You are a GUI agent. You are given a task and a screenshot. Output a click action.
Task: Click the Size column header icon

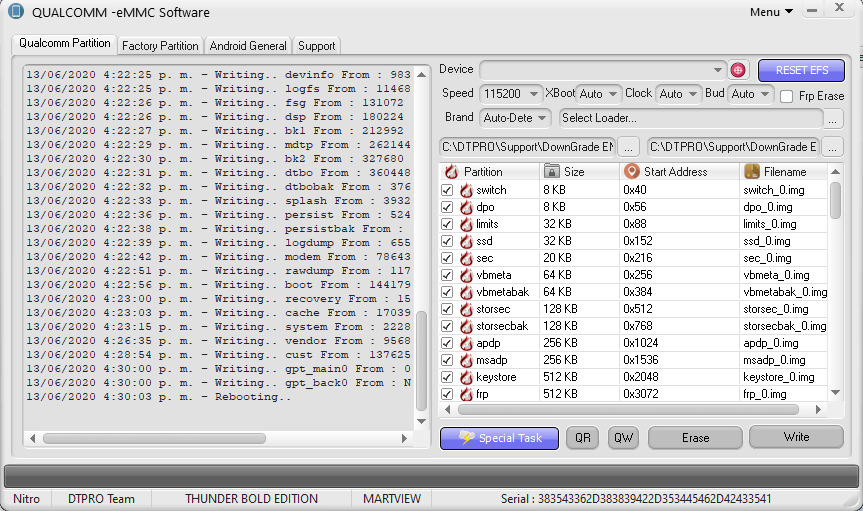551,171
